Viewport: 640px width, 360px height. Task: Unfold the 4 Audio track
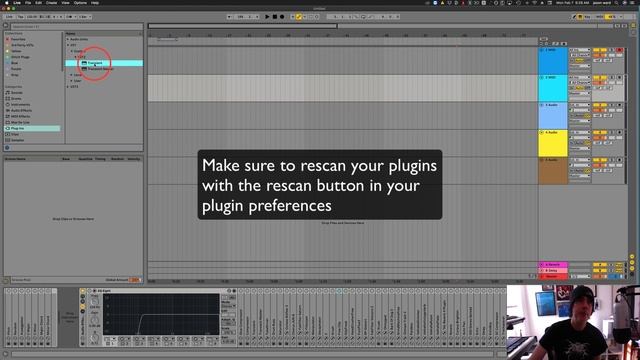(542, 133)
